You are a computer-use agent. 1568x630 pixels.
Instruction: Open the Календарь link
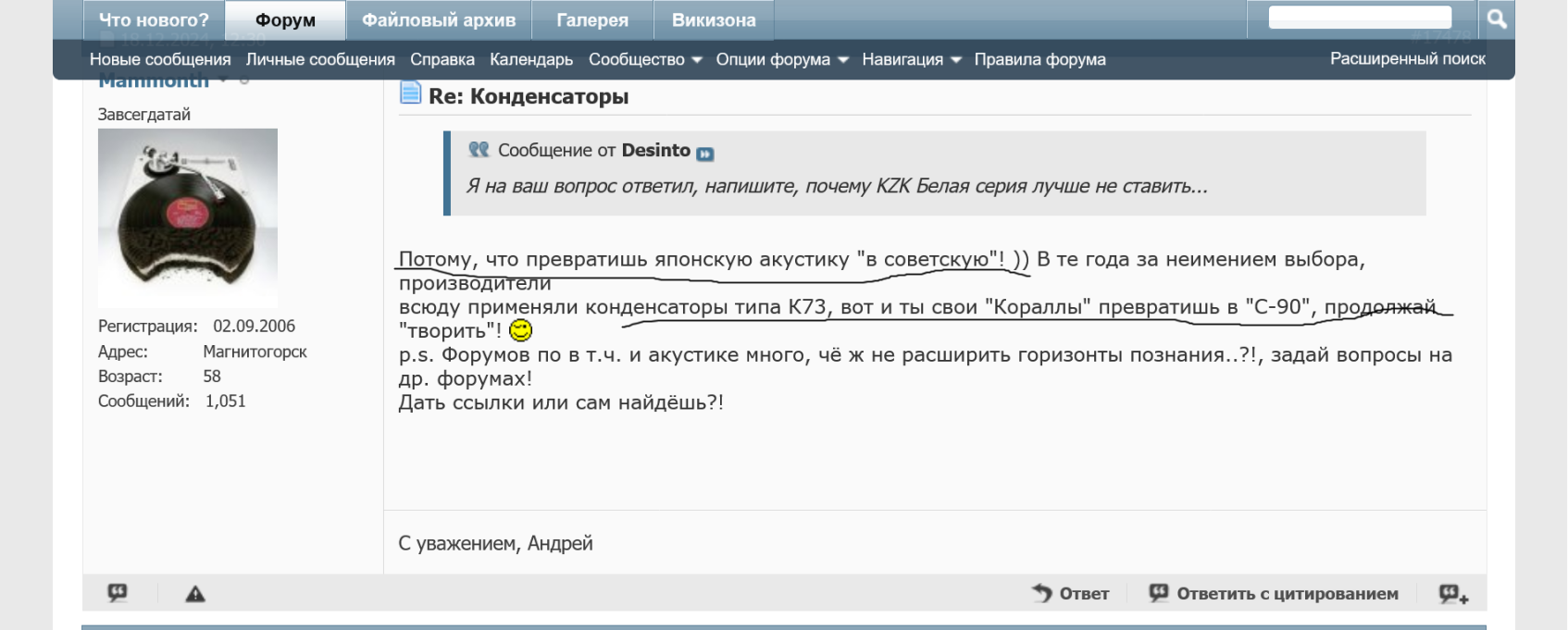coord(531,59)
